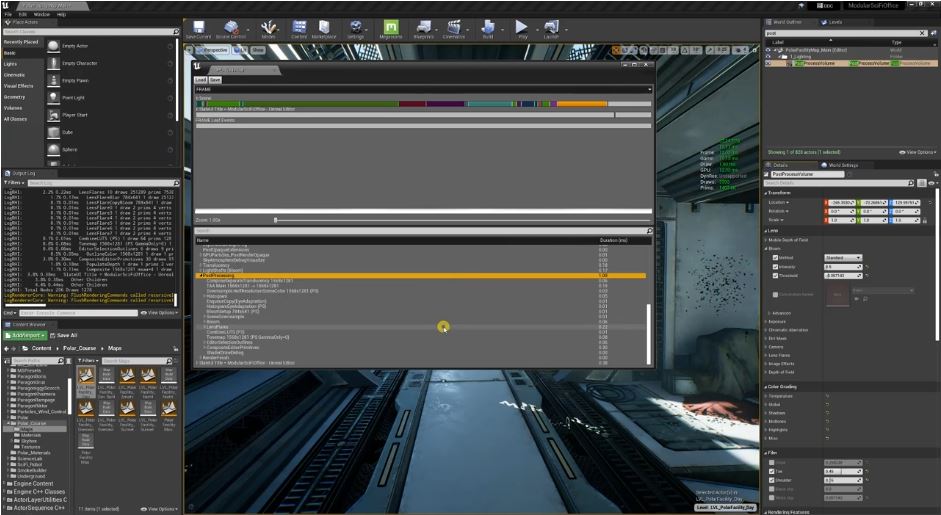
Task: Click the Settings toolbar icon
Action: pyautogui.click(x=356, y=28)
